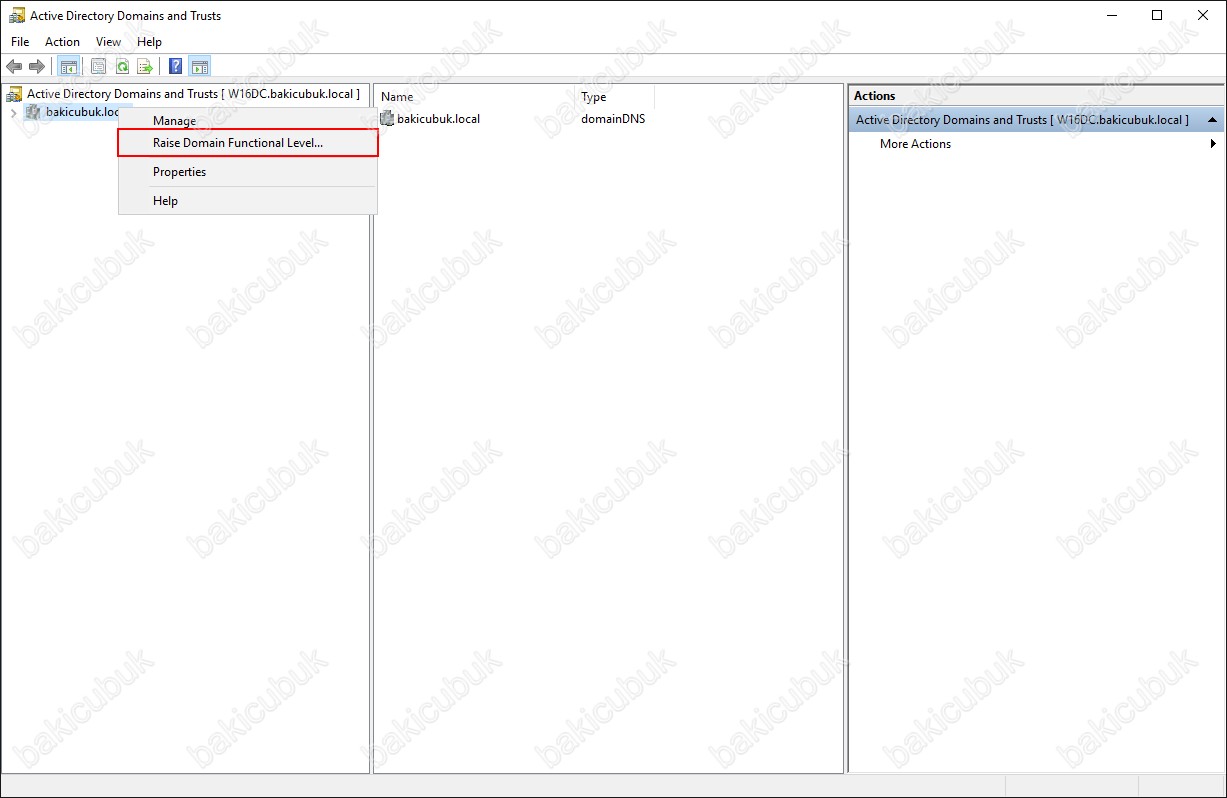The width and height of the screenshot is (1227, 798).
Task: Maximize the Domains and Trusts window
Action: tap(1157, 15)
